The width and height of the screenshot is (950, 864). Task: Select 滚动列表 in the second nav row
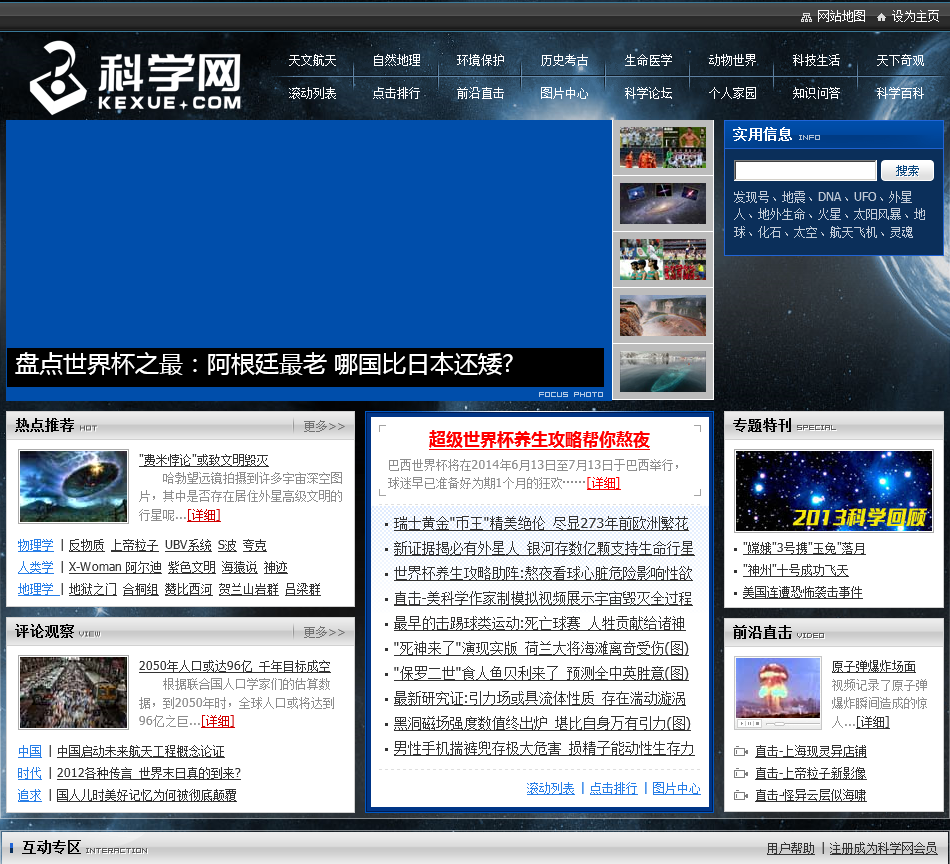click(312, 93)
